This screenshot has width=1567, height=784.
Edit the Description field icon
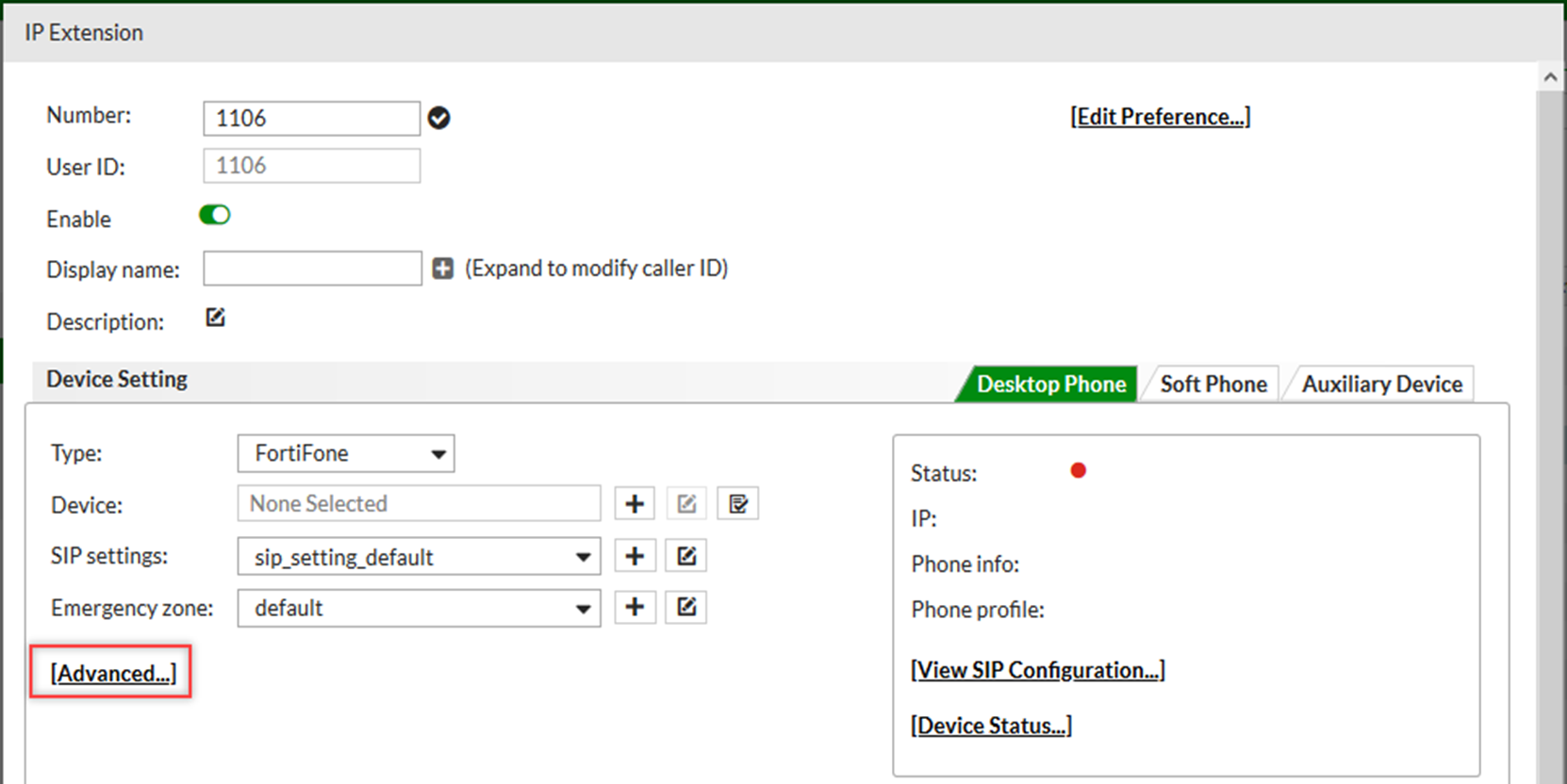click(x=215, y=318)
